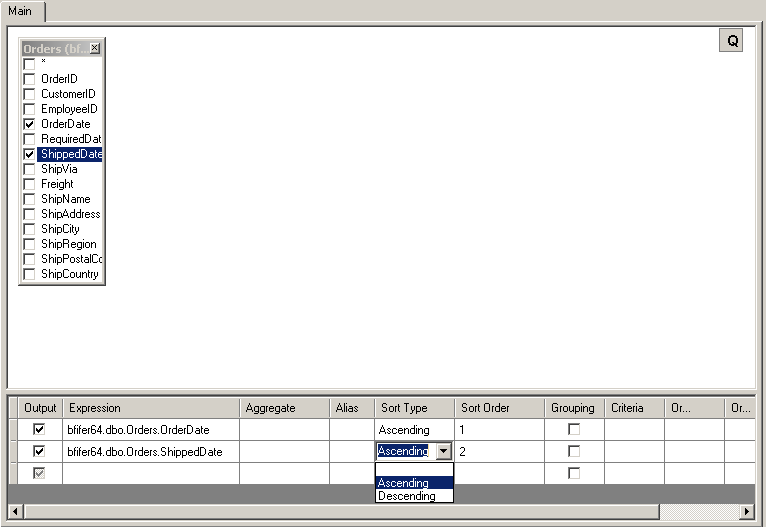
Task: Click the Criteria cell for OrderDate row
Action: [634, 430]
